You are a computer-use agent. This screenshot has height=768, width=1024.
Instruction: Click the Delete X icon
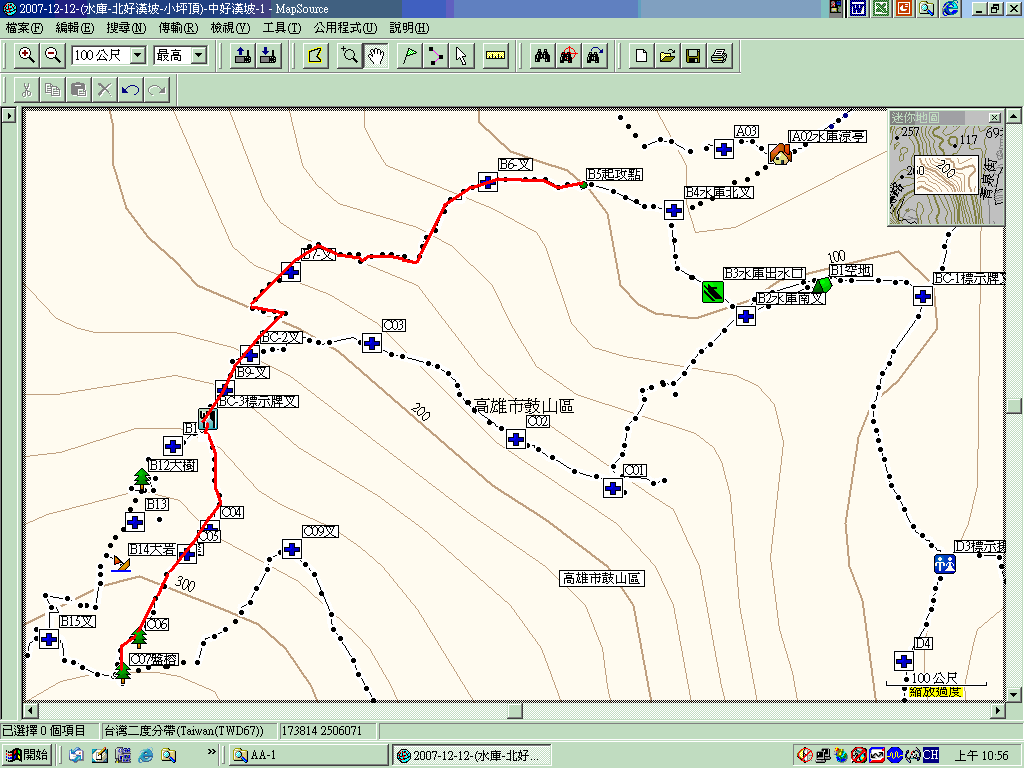[104, 89]
